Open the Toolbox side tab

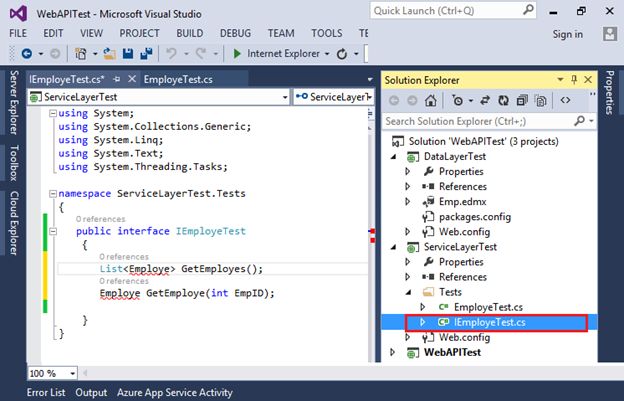14,163
